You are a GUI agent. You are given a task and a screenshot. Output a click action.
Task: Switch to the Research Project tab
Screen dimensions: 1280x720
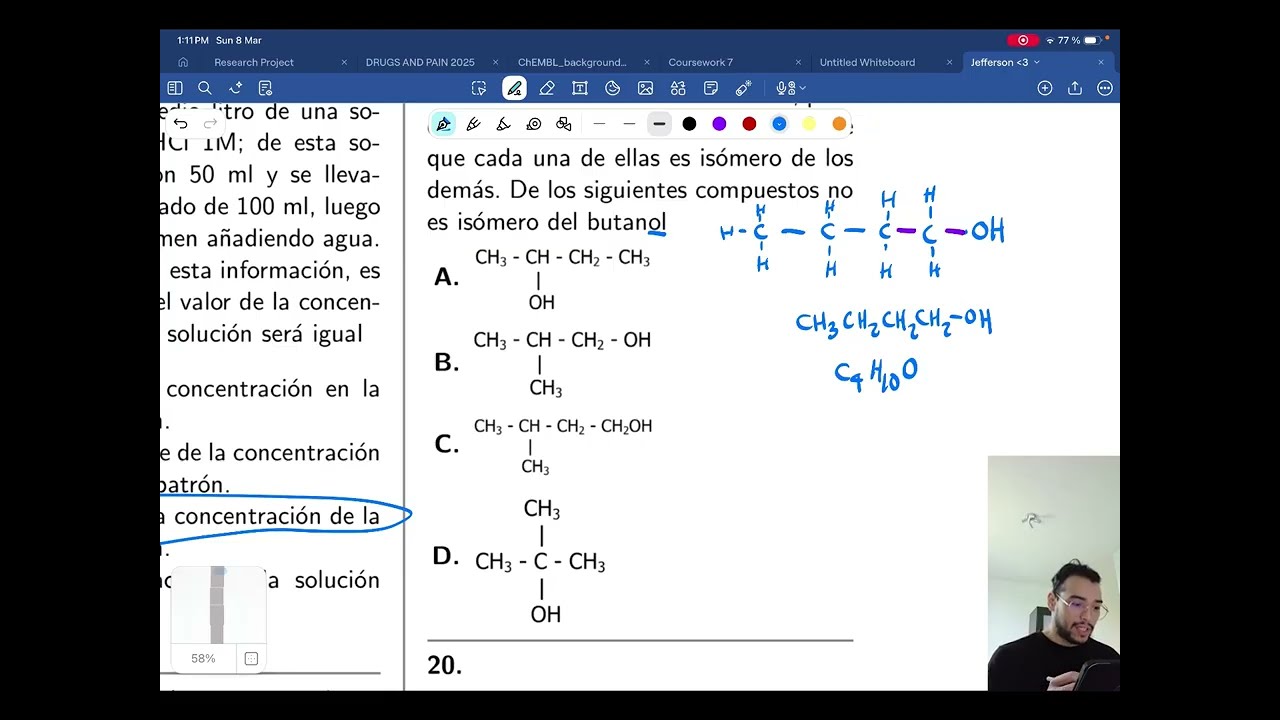pyautogui.click(x=254, y=62)
